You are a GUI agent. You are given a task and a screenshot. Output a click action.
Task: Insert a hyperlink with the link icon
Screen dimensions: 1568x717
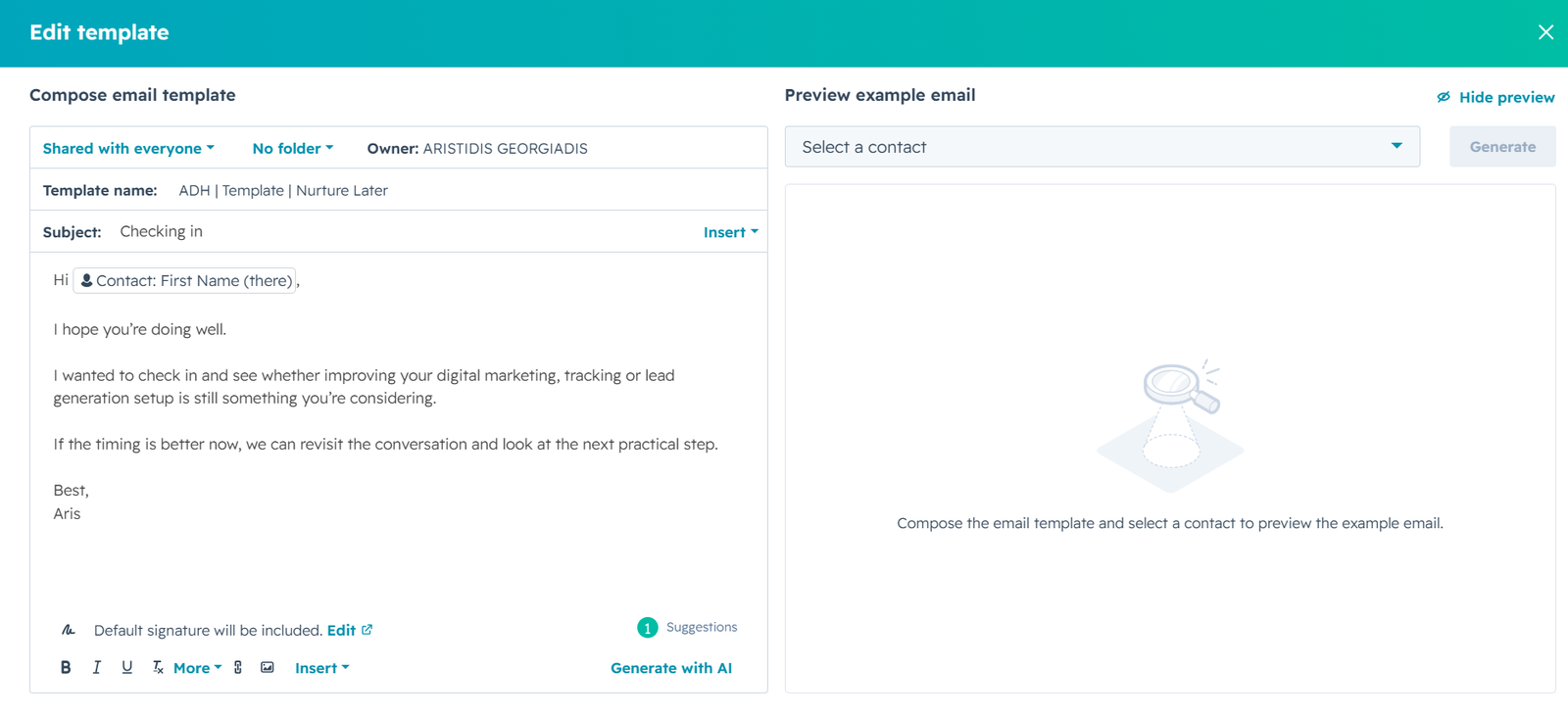coord(238,668)
